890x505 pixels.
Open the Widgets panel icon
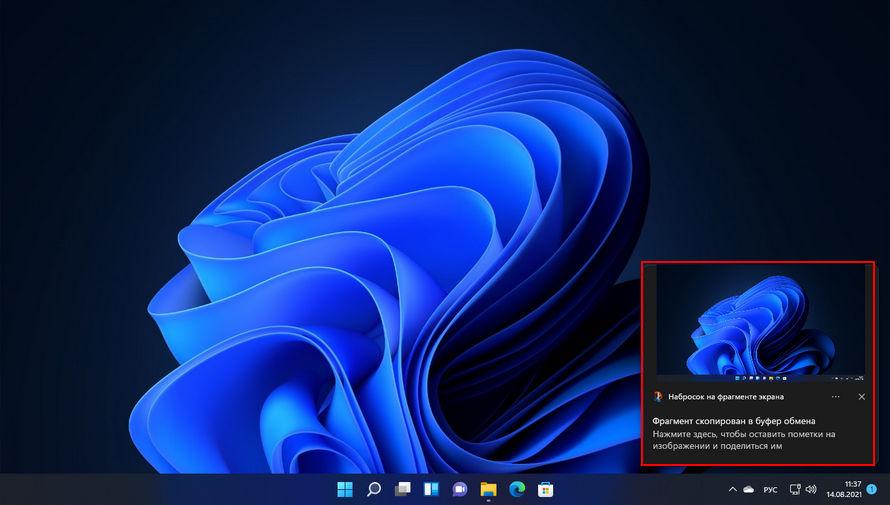431,489
